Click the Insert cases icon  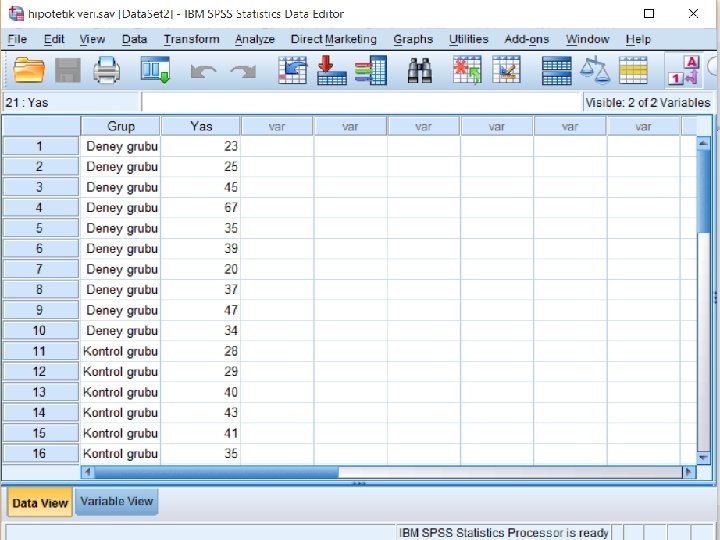pyautogui.click(x=467, y=70)
